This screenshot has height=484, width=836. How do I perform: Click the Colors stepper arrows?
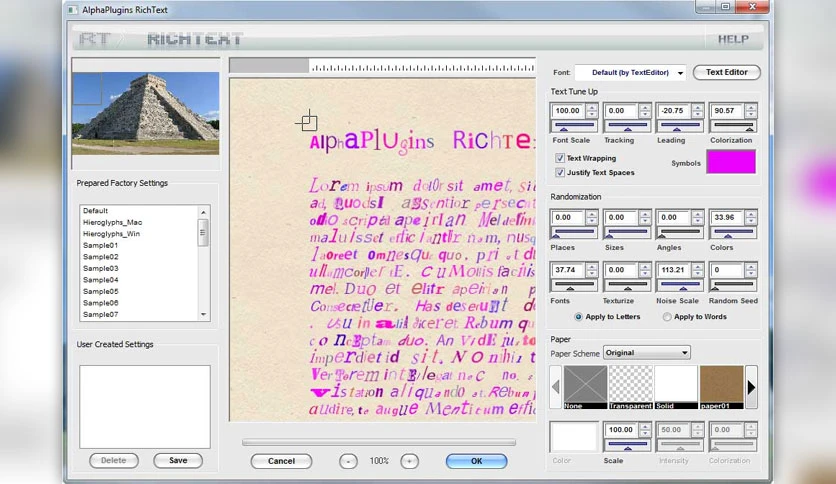pos(751,217)
